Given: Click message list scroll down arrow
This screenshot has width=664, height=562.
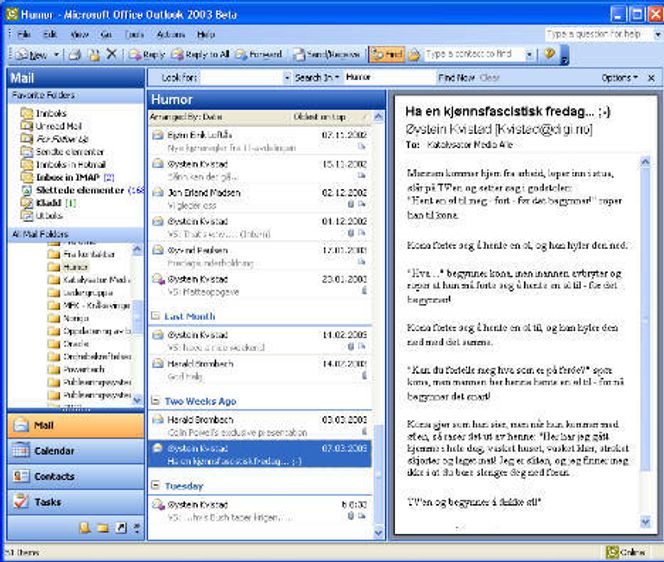Looking at the screenshot, I should pos(379,533).
